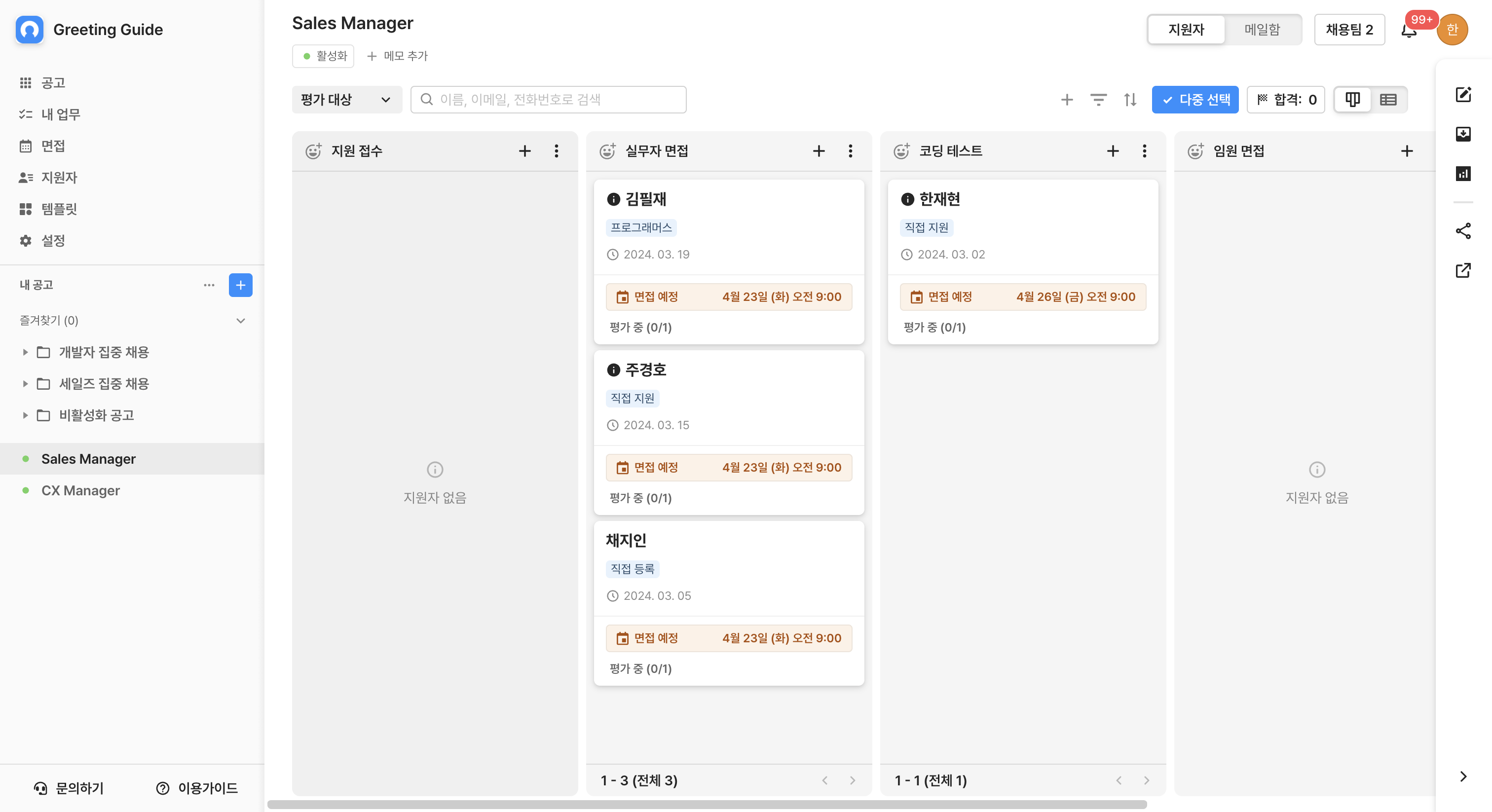
Task: Open 지원 접수 column options menu
Action: (x=557, y=151)
